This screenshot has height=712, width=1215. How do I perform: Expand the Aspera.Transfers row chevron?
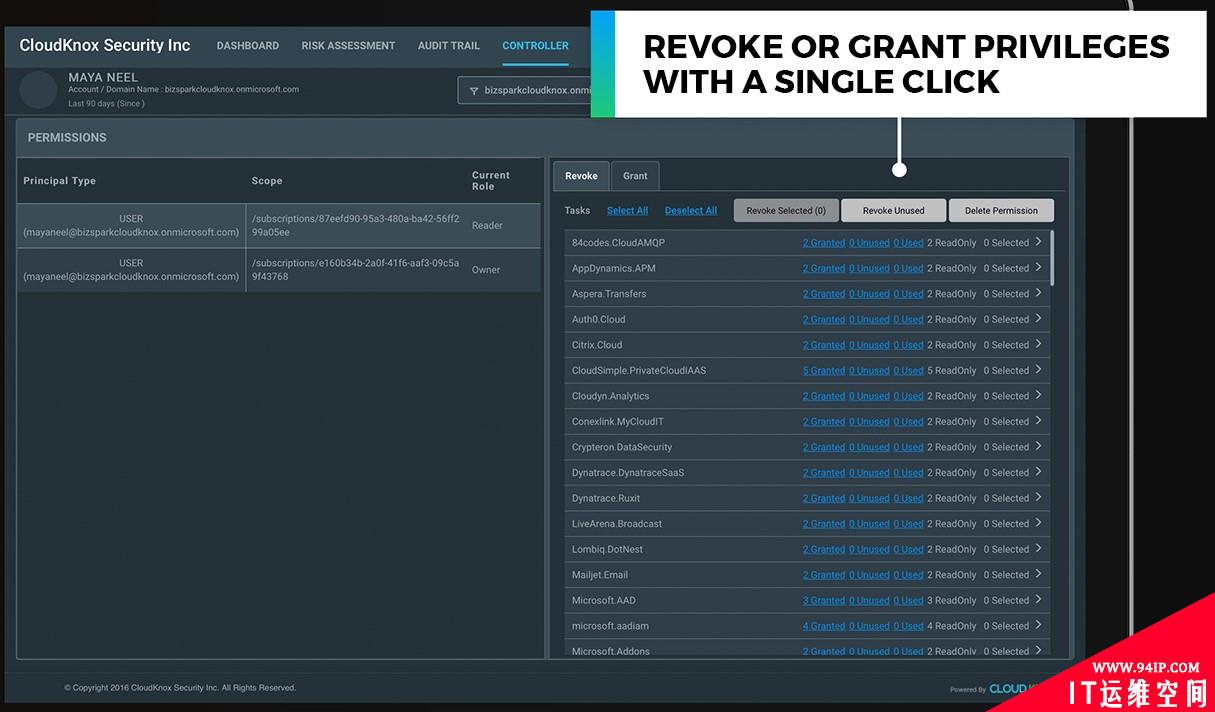(1039, 293)
